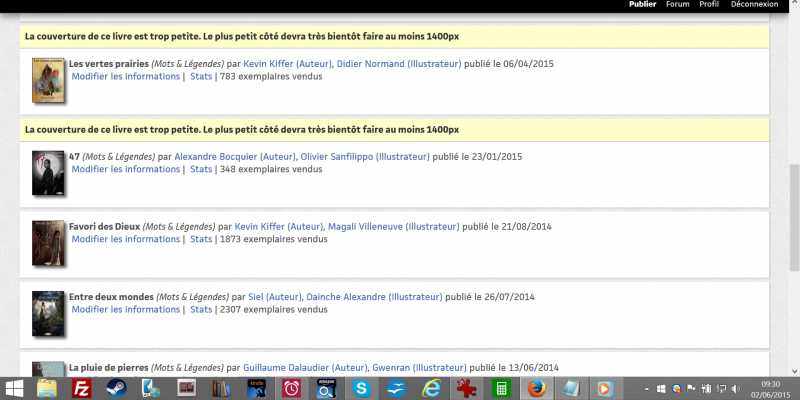Screen dimensions: 800x400
Task: Open the Publier menu item
Action: (x=642, y=5)
